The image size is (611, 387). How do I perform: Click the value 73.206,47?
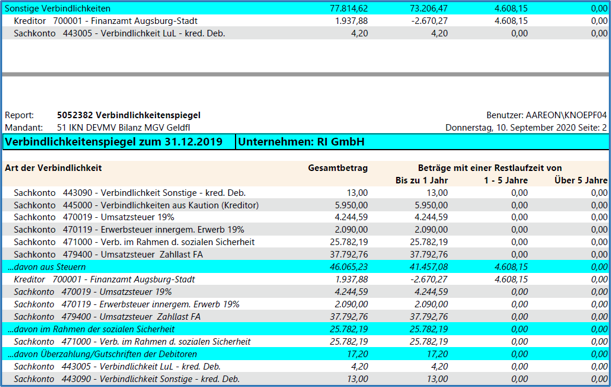point(428,8)
